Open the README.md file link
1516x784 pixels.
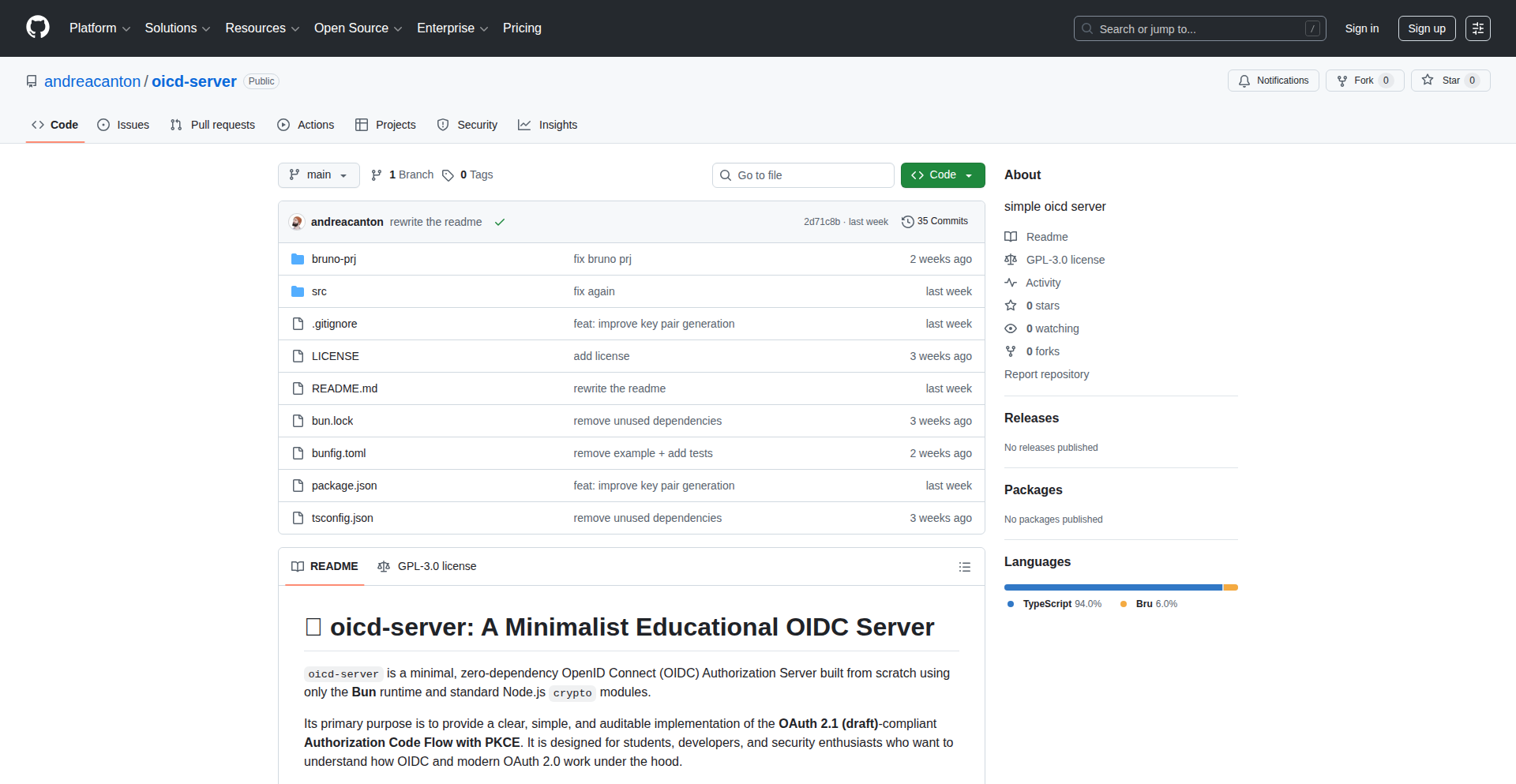click(344, 388)
